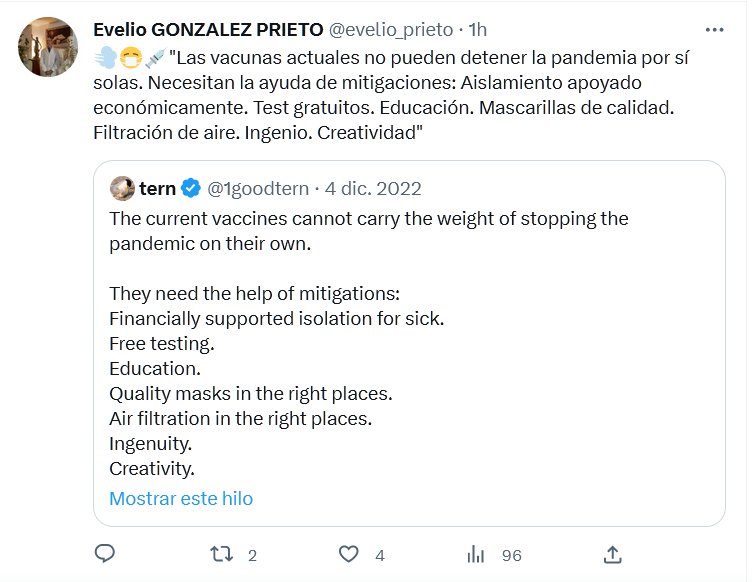Click the reply speech bubble icon
This screenshot has height=582, width=752.
[105, 553]
